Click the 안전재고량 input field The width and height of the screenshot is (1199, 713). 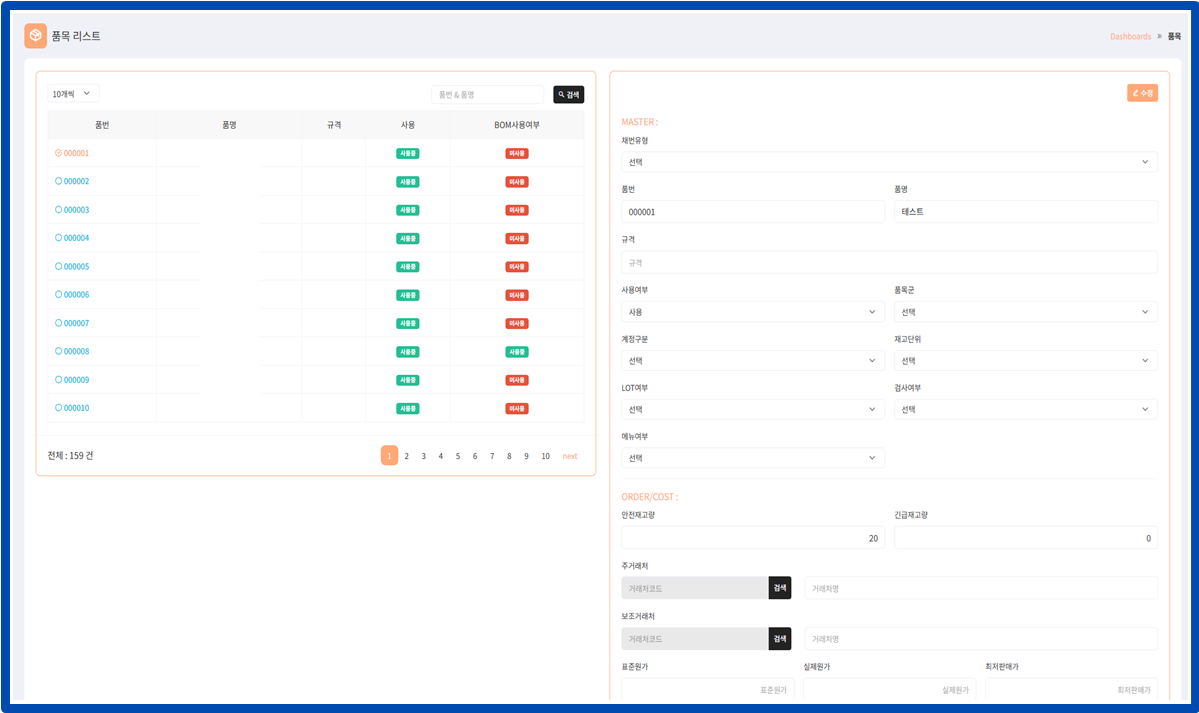tap(752, 538)
